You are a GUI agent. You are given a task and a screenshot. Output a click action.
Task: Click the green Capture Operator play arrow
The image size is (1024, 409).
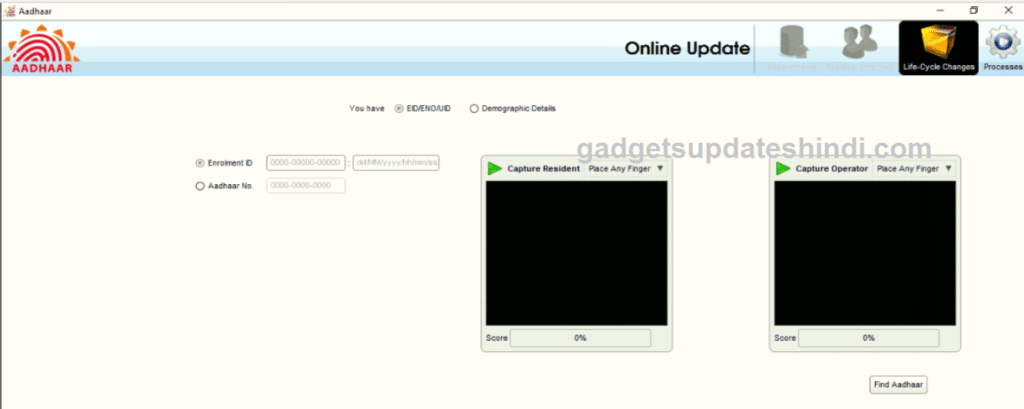coord(783,169)
